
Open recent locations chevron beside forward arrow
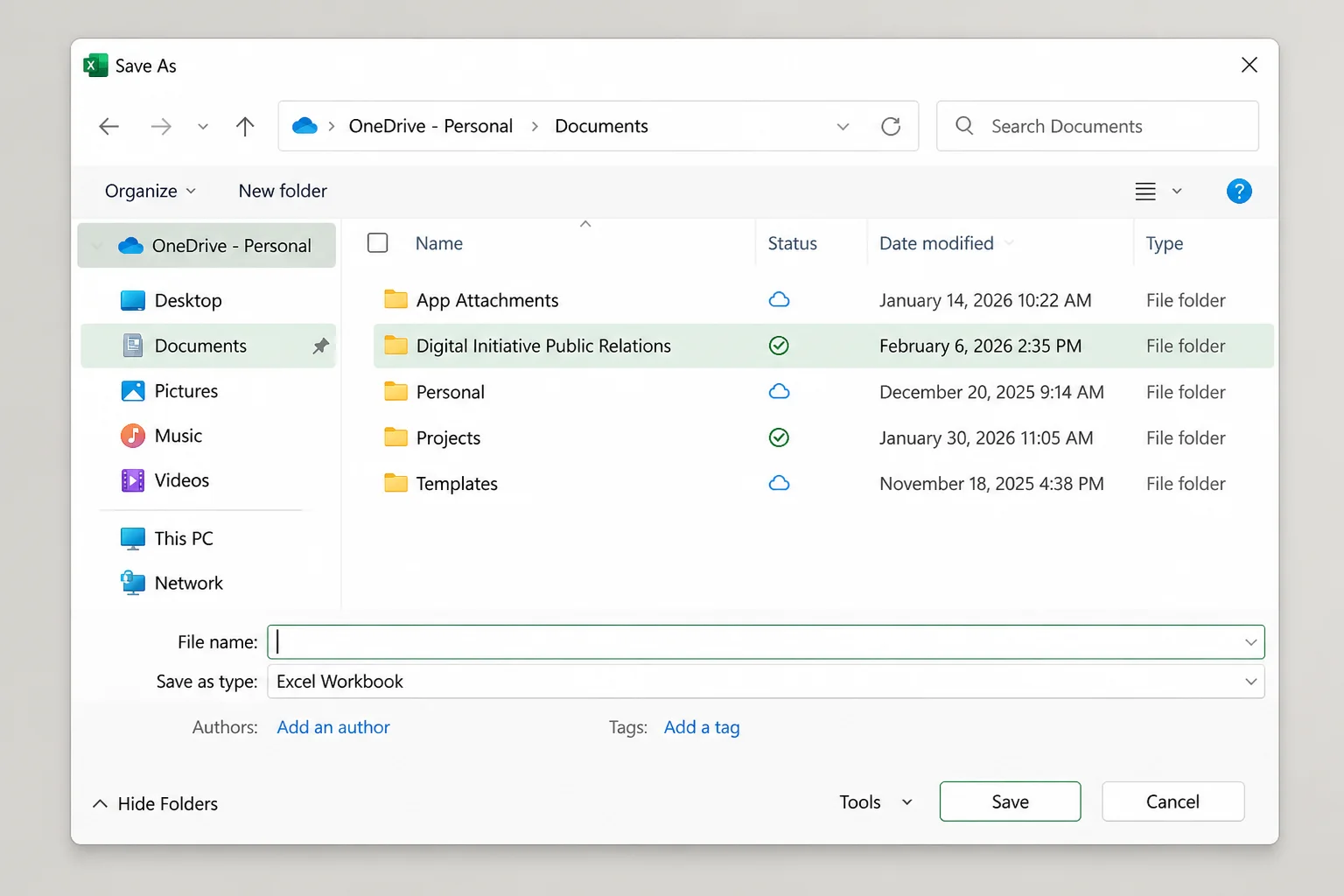[x=203, y=127]
